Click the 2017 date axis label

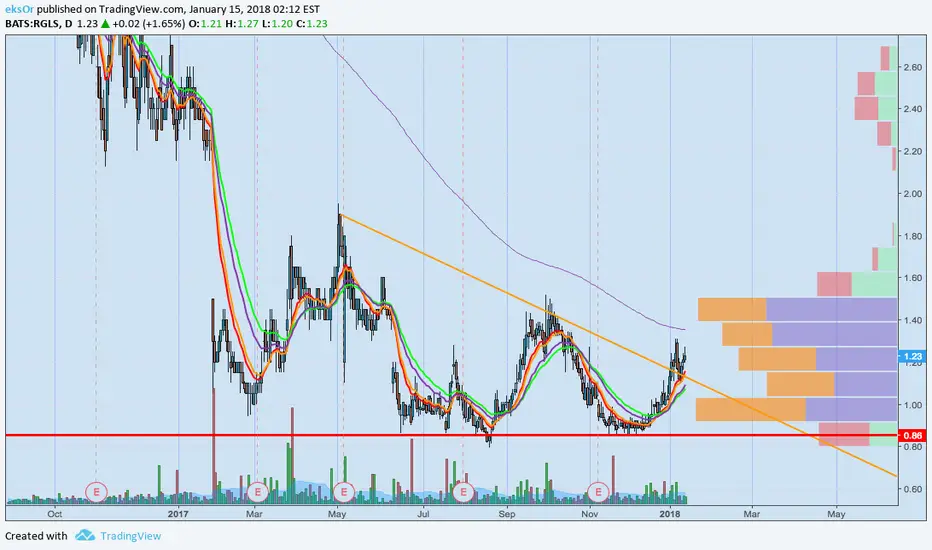tap(178, 514)
